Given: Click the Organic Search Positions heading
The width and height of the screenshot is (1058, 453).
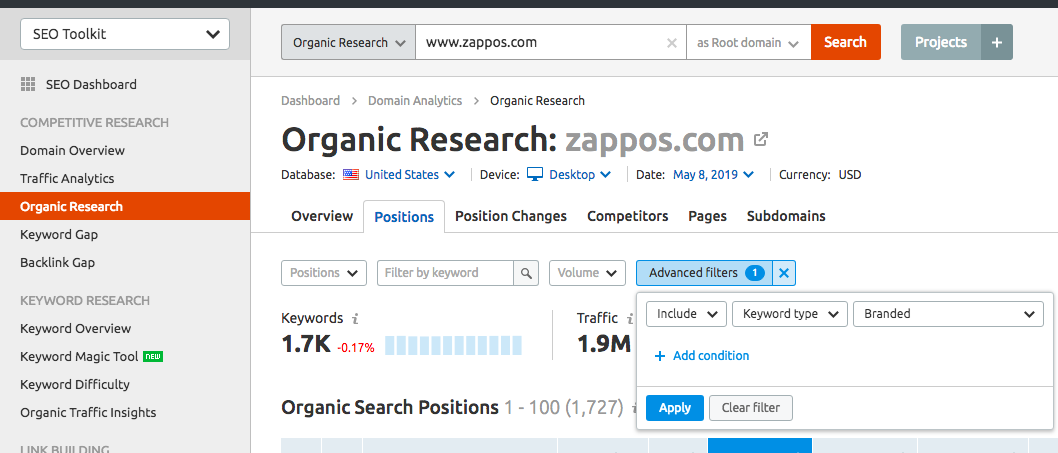Looking at the screenshot, I should coord(390,408).
